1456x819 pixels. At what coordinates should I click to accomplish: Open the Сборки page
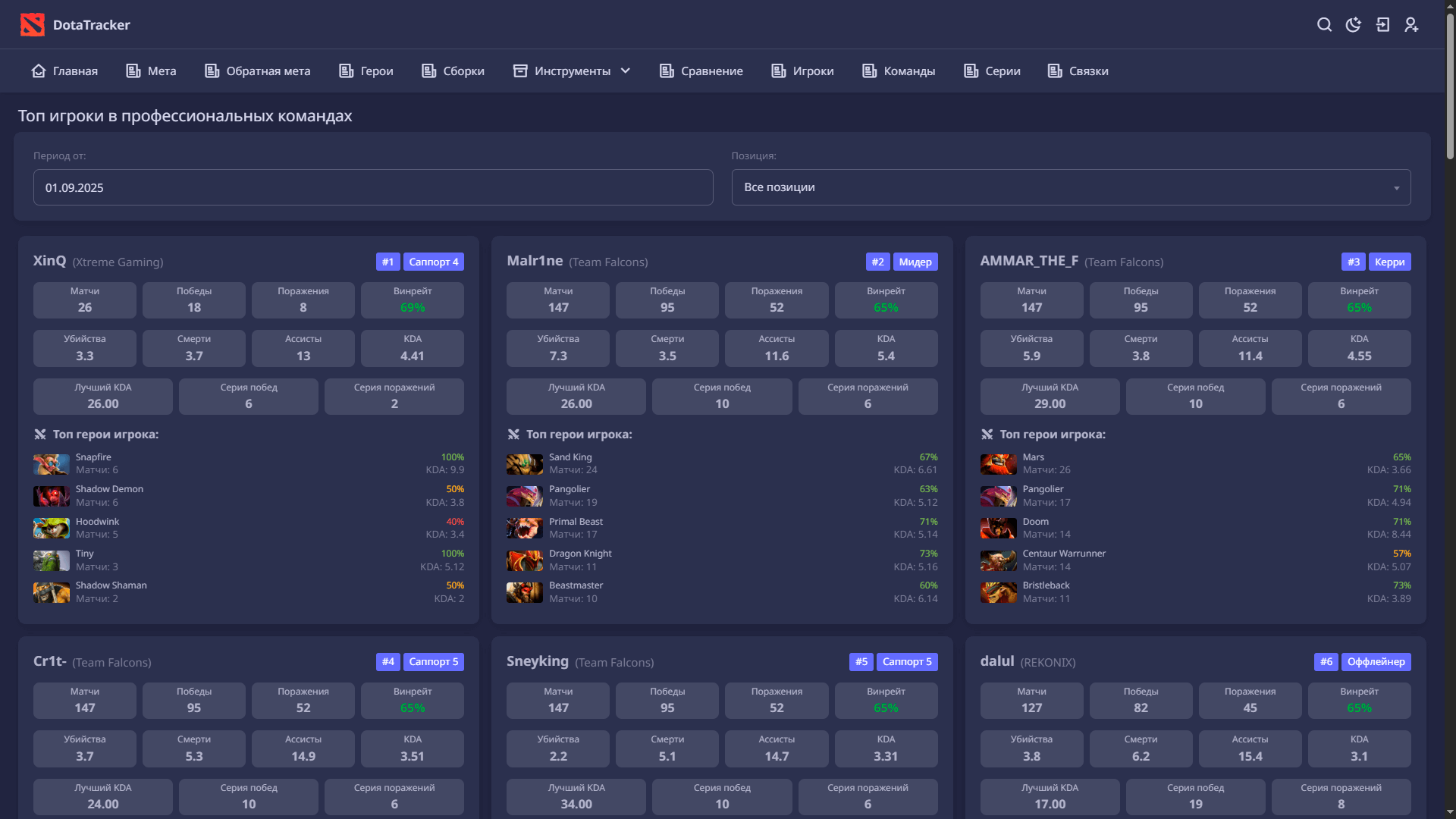coord(453,71)
